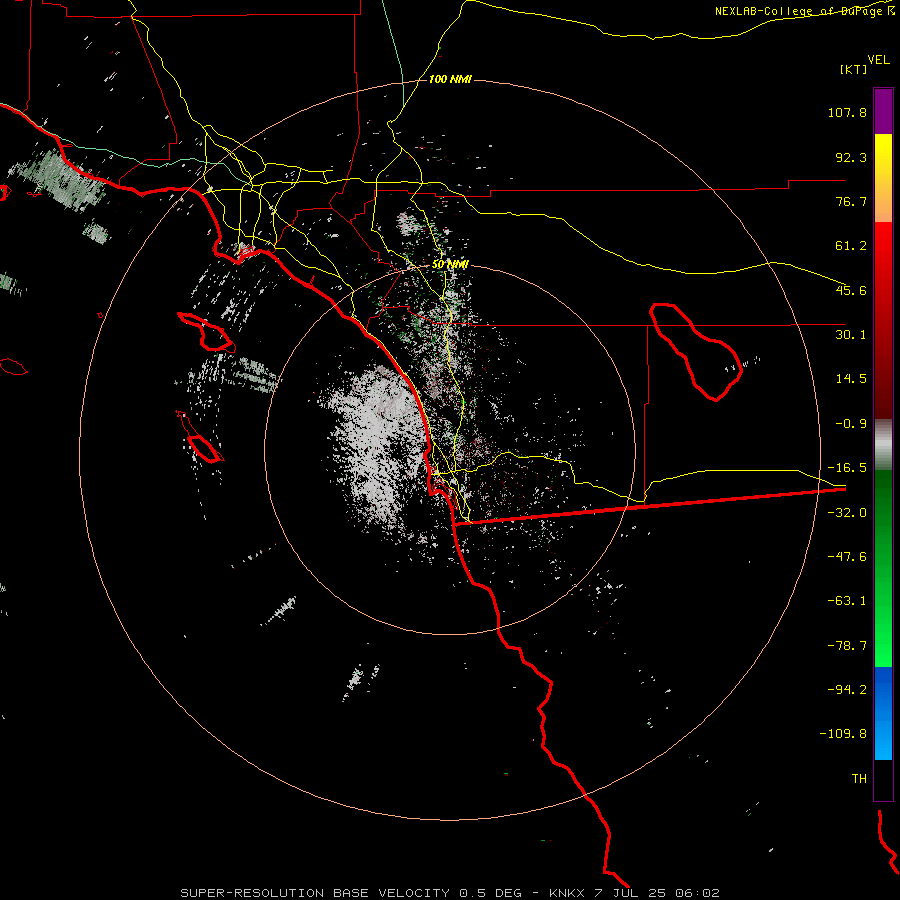Select the 14.5 velocity scale value
Screen dimensions: 900x900
tap(851, 379)
